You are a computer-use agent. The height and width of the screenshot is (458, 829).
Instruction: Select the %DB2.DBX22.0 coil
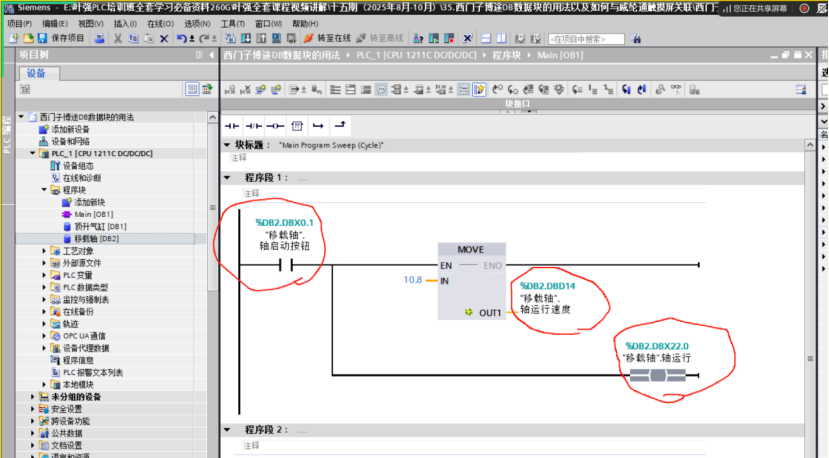(x=658, y=375)
